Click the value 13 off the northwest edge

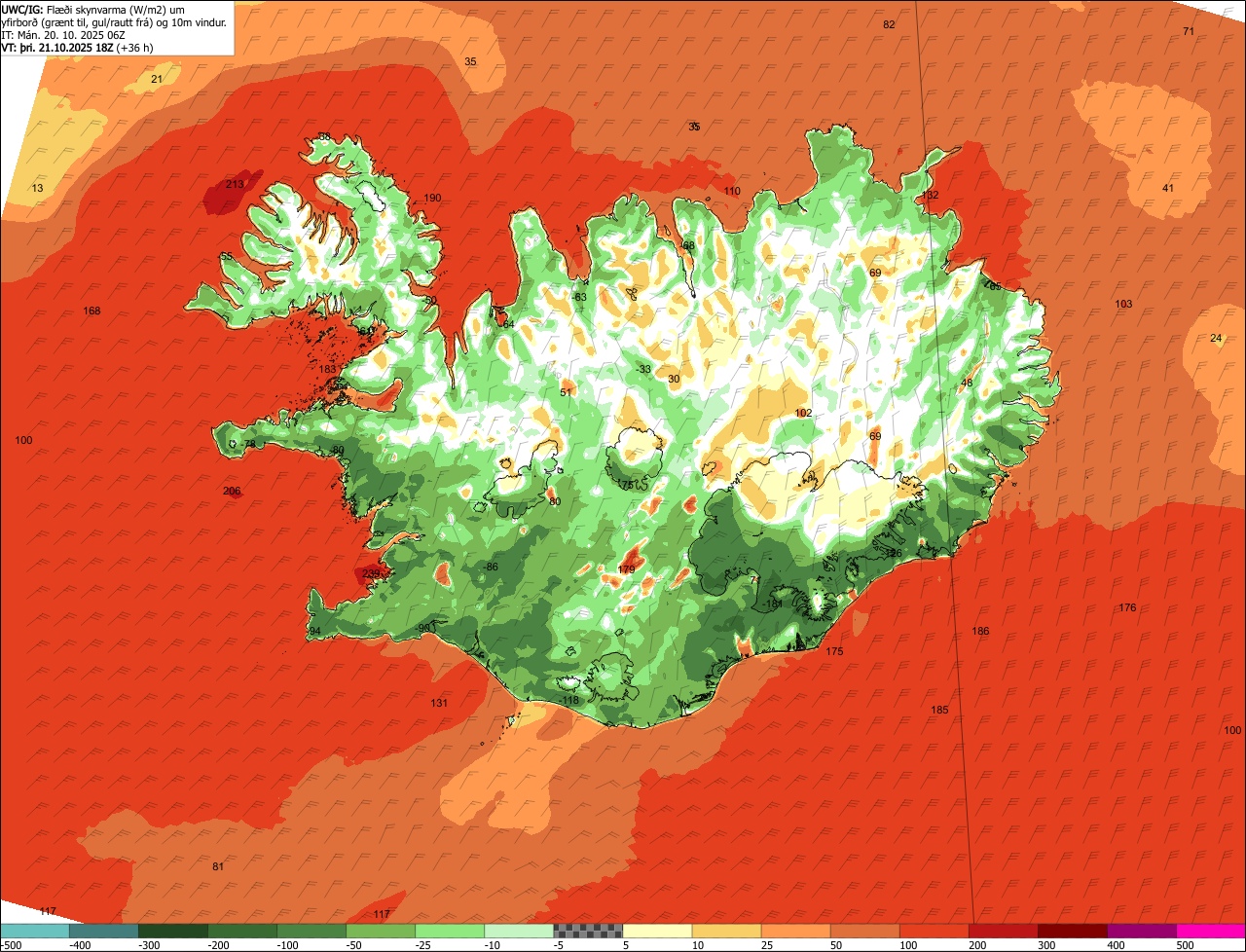pos(37,188)
